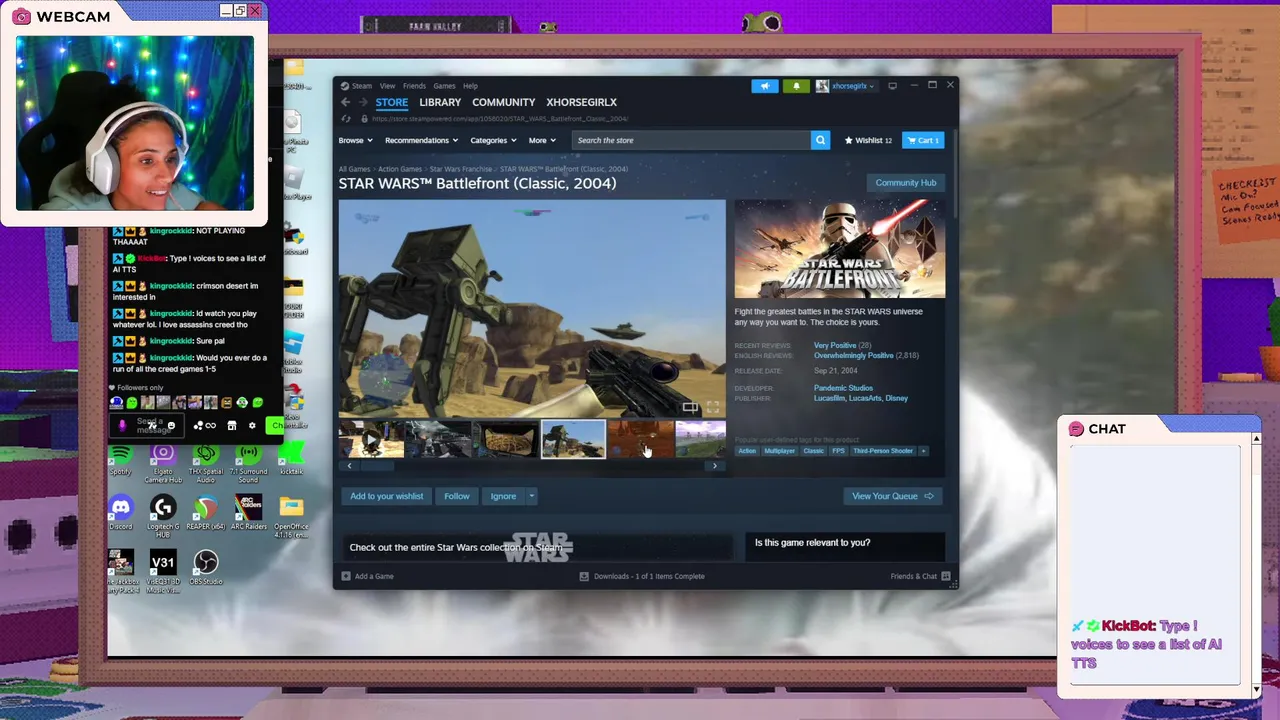Click the fullscreen icon on the screenshot

[713, 407]
